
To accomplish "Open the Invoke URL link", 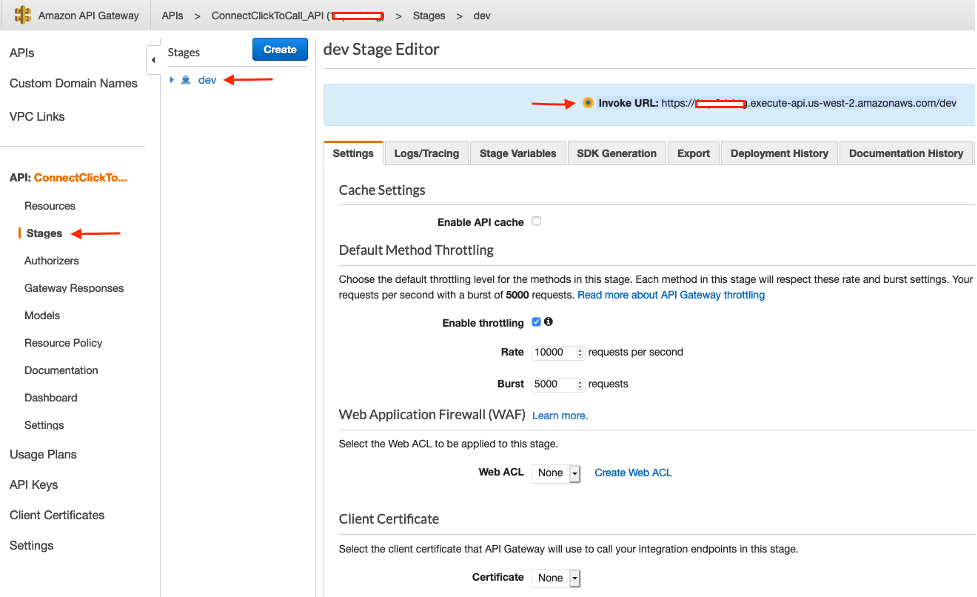I will (809, 103).
